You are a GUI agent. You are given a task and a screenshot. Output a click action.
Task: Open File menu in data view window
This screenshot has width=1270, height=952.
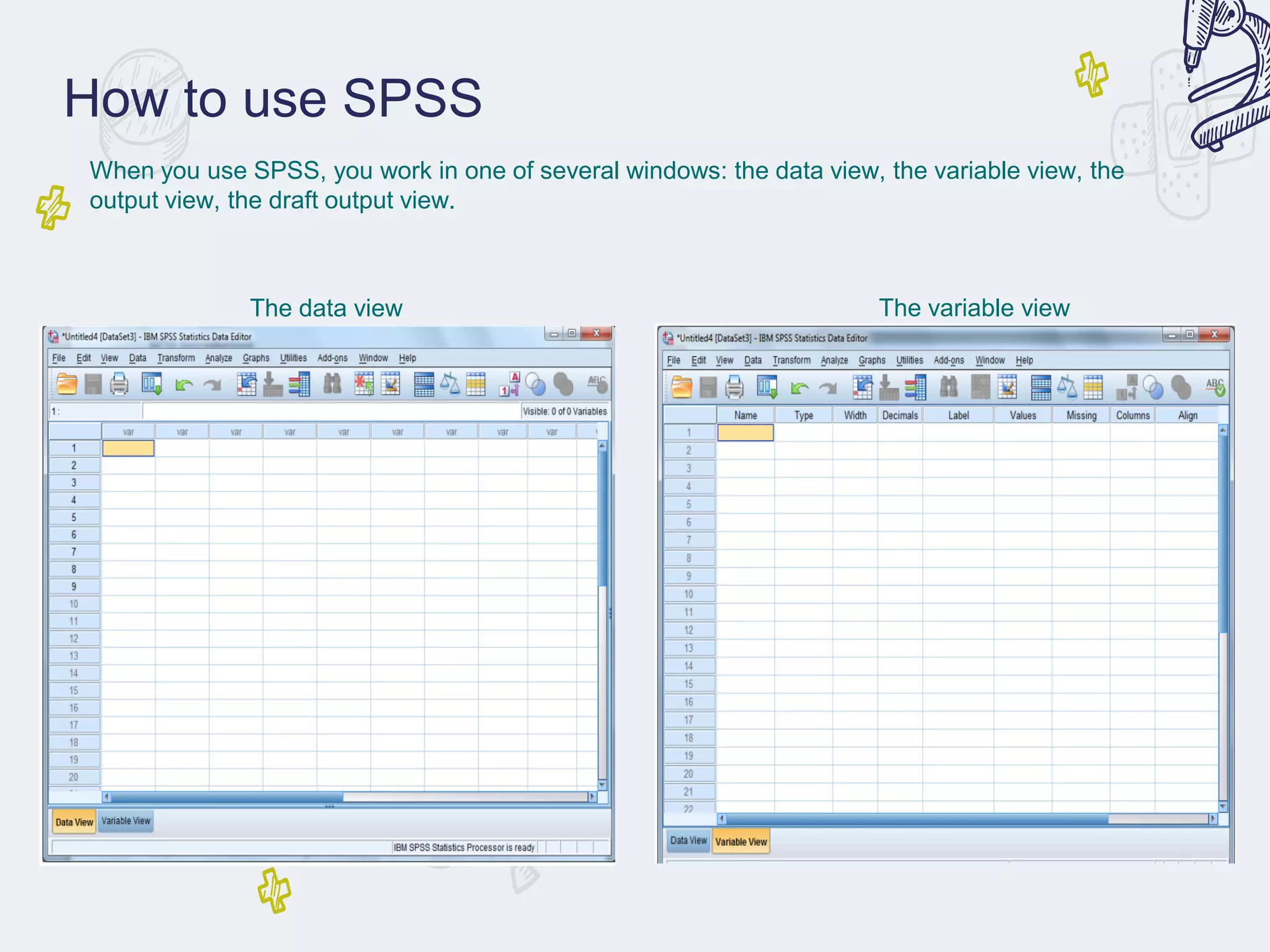59,358
